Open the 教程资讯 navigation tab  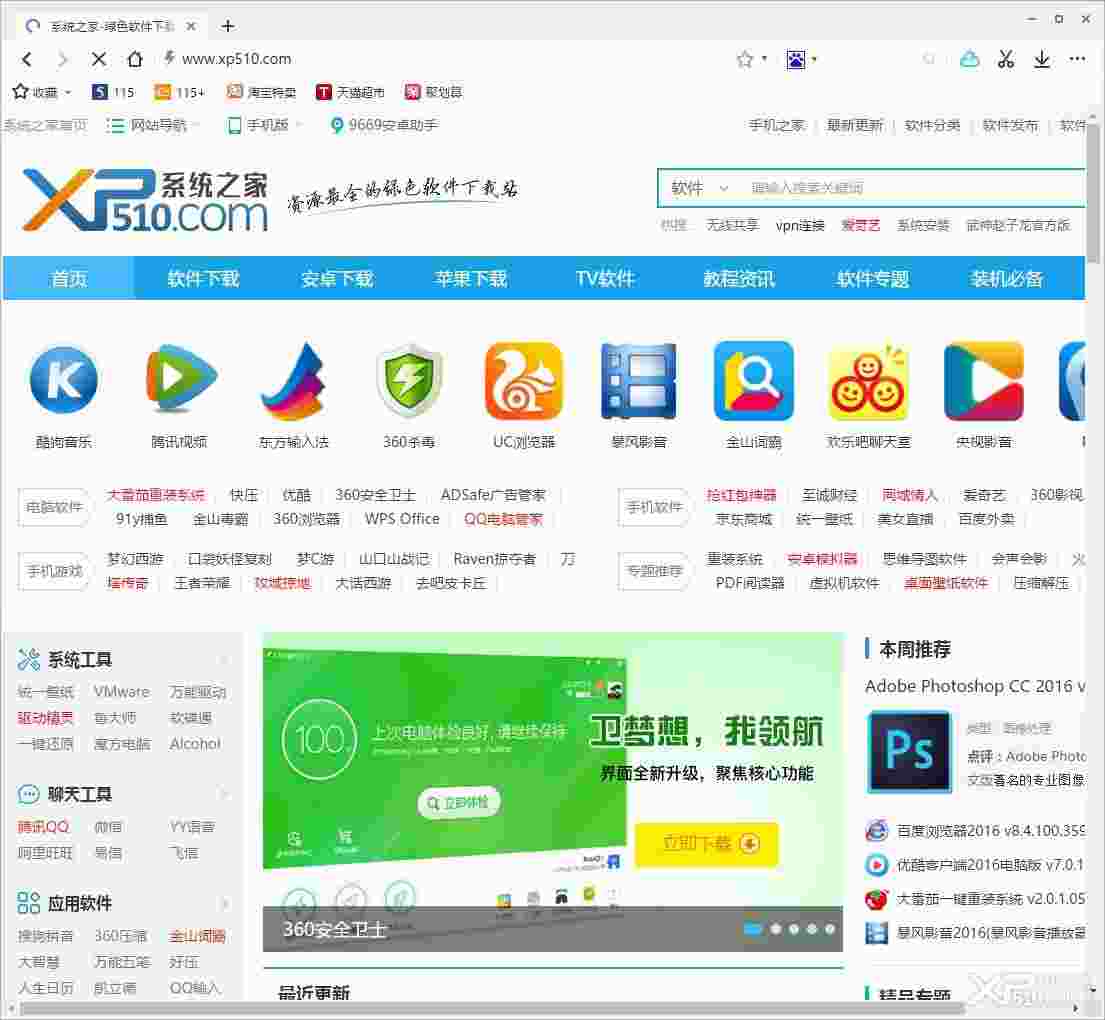(x=739, y=278)
